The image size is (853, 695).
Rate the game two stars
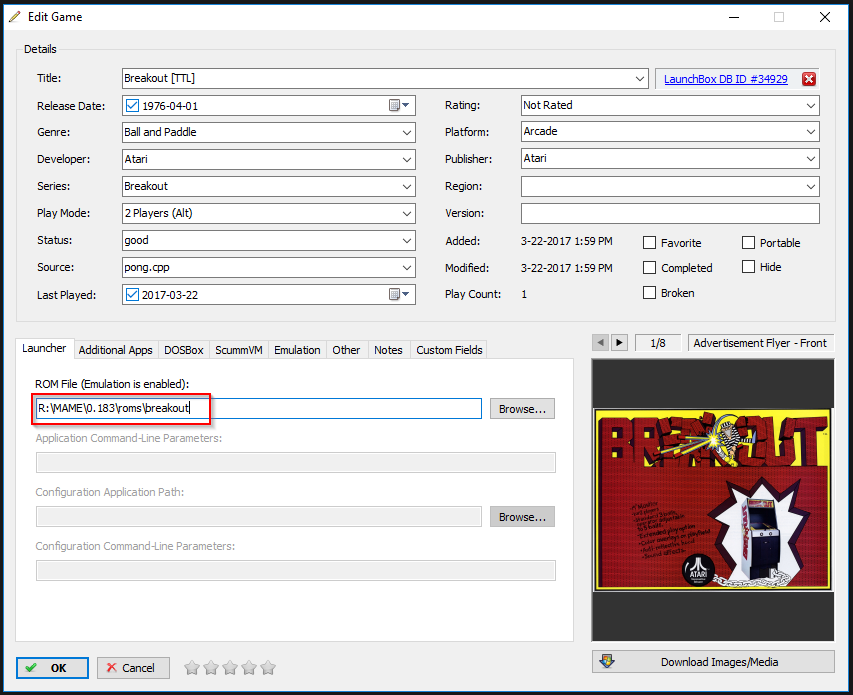(211, 667)
